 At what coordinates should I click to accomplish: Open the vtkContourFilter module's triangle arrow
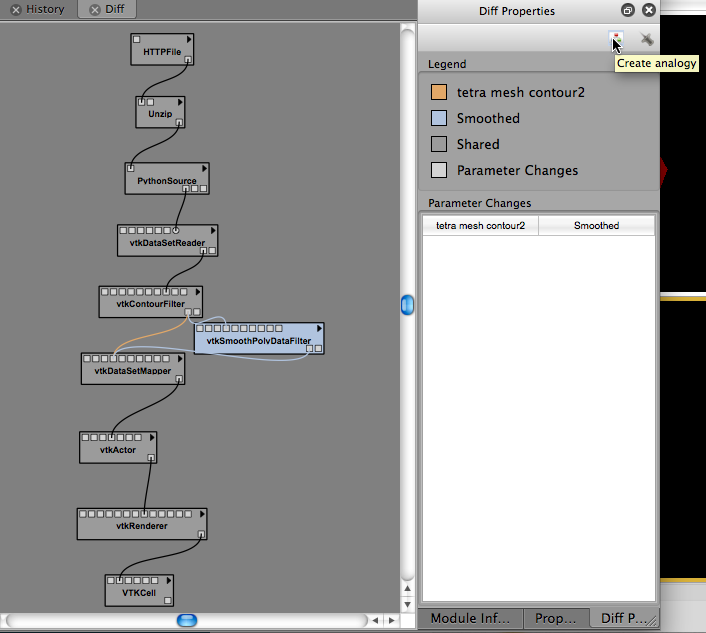[x=198, y=292]
